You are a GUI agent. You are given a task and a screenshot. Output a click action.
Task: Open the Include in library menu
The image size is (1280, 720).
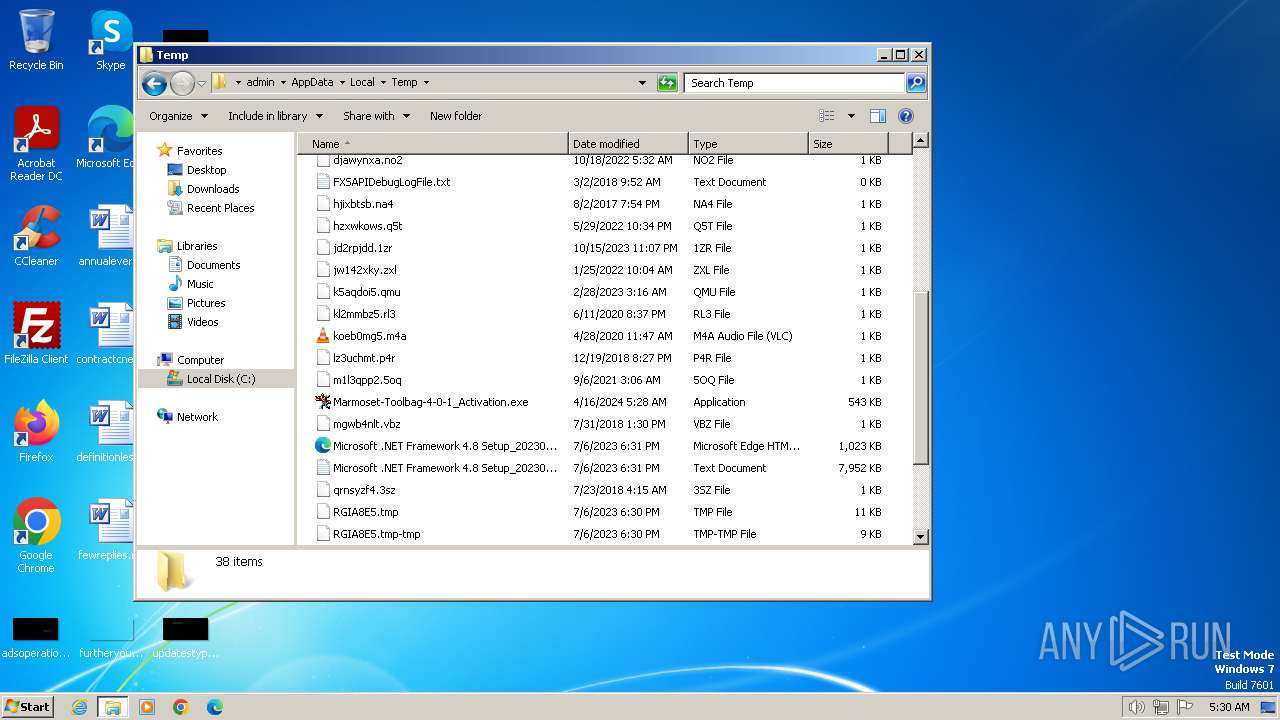274,116
